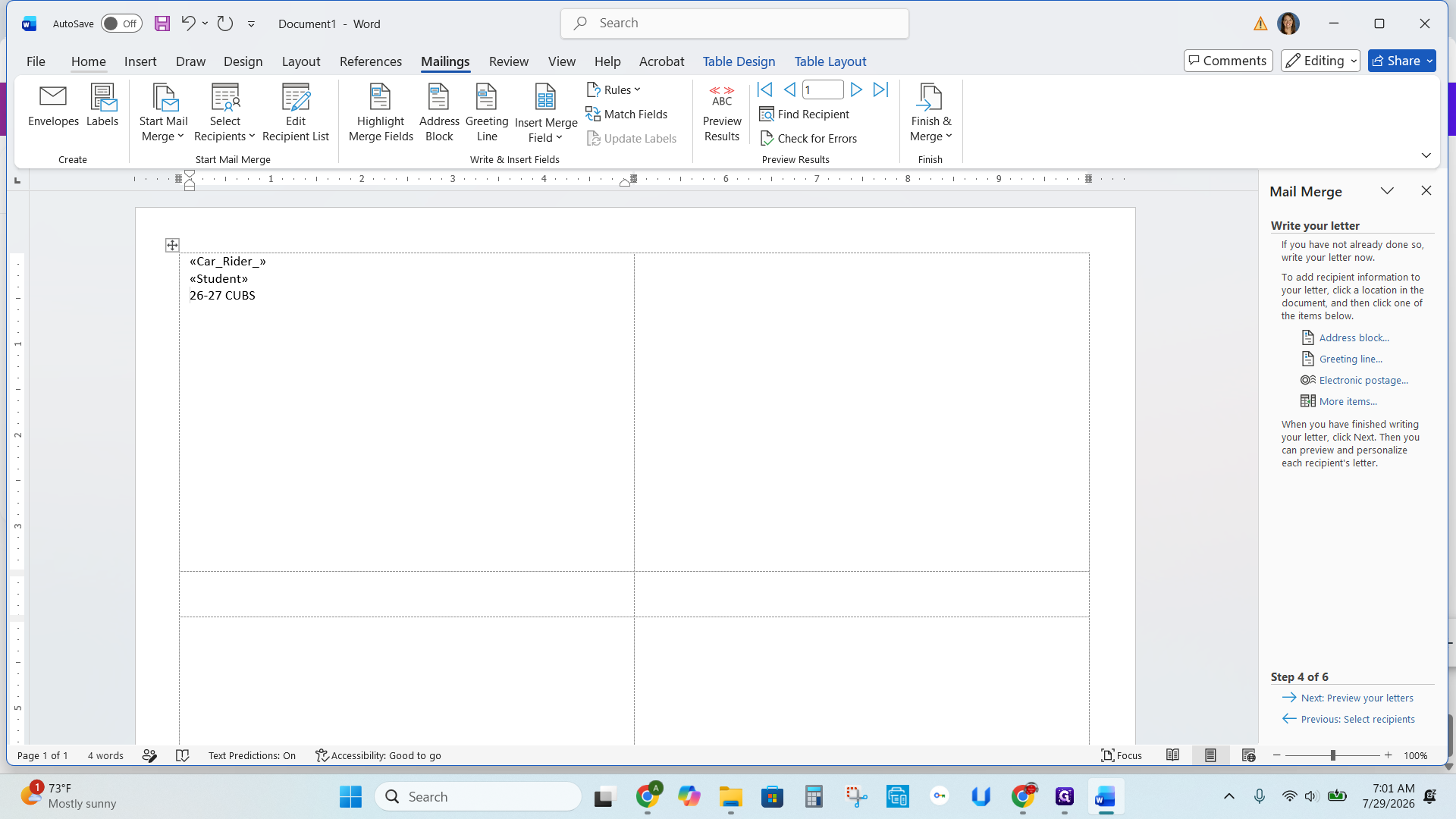Click Preview Results in the ribbon
The width and height of the screenshot is (1456, 819).
point(721,112)
